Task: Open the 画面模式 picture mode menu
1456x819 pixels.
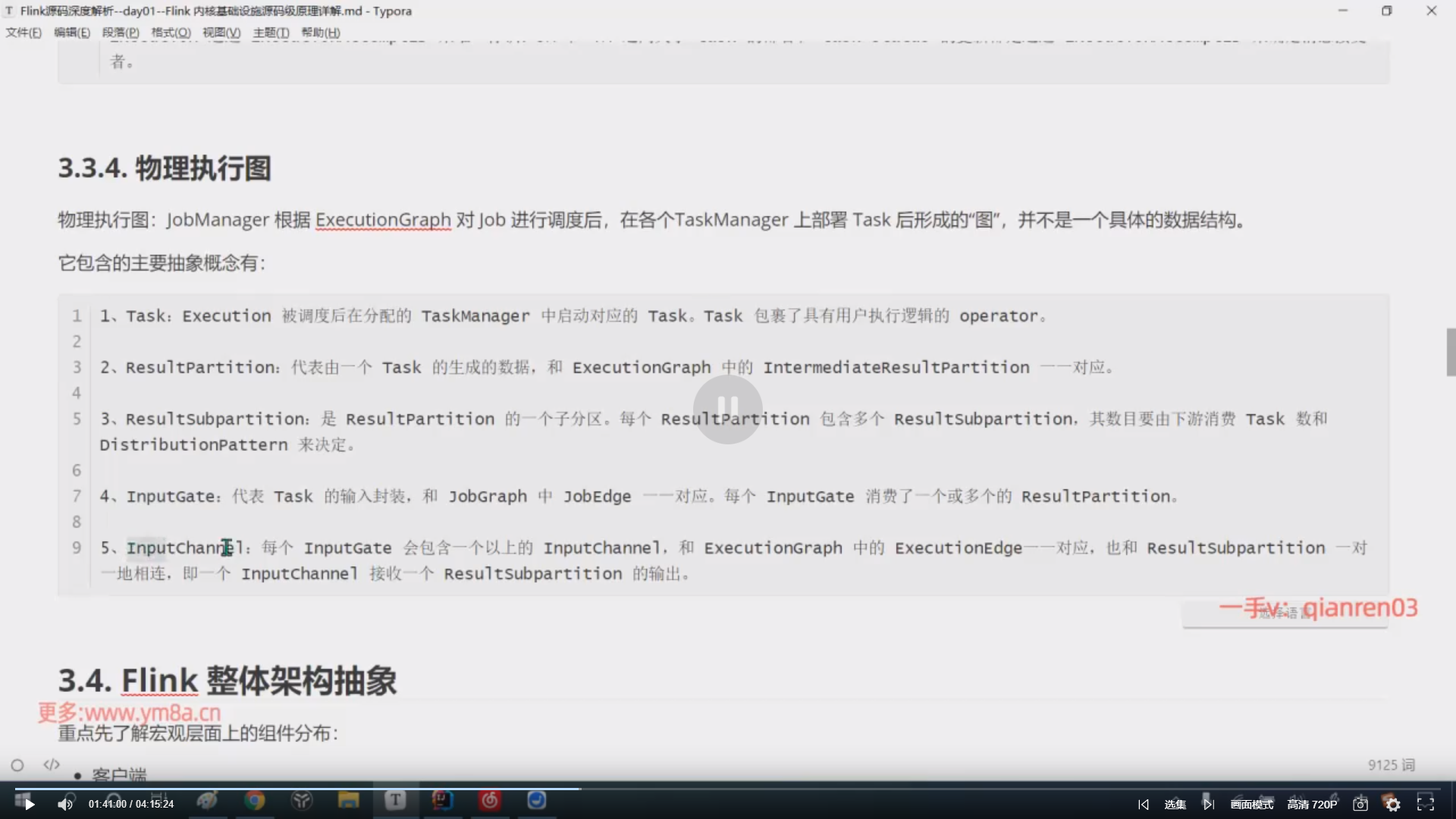Action: coord(1252,805)
